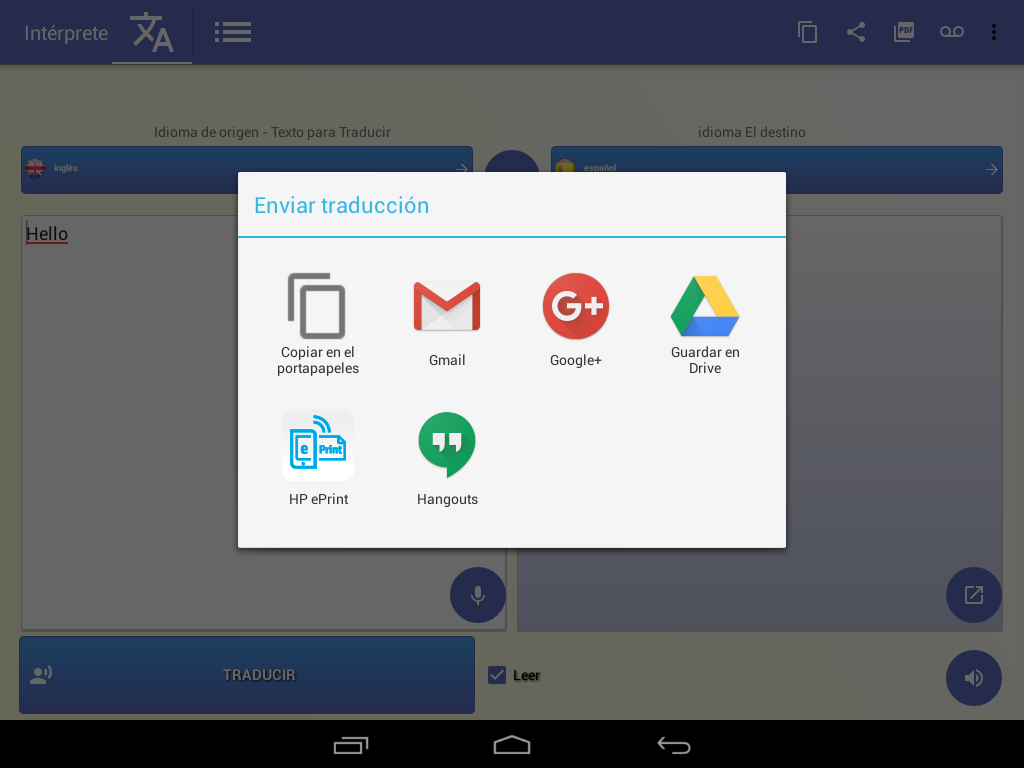Export as PDF from top bar

point(904,32)
